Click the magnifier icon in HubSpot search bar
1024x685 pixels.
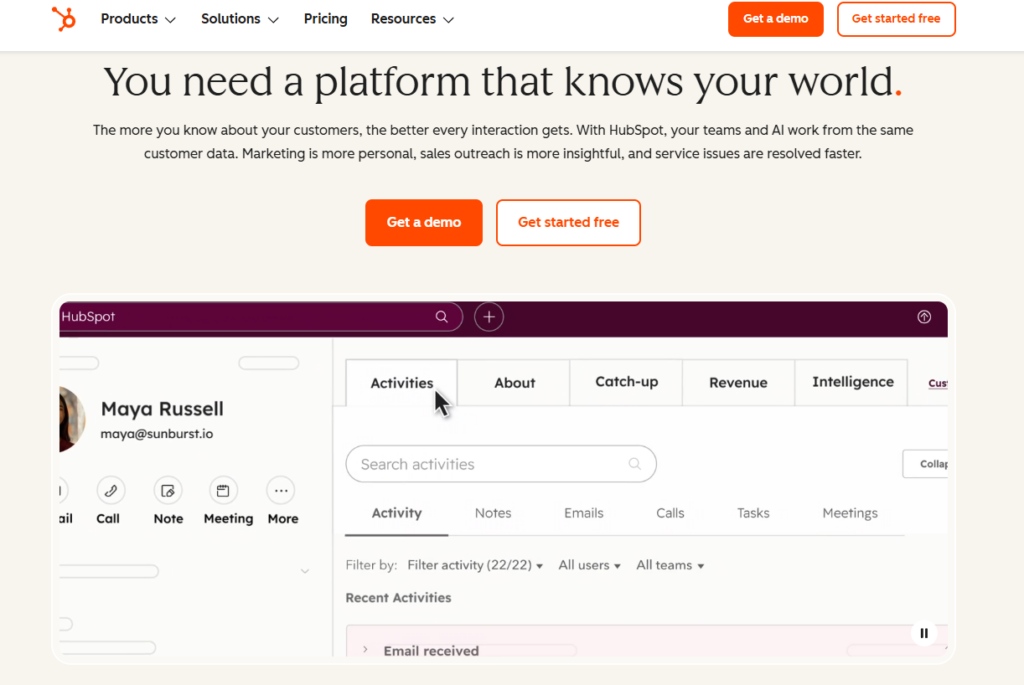[442, 317]
